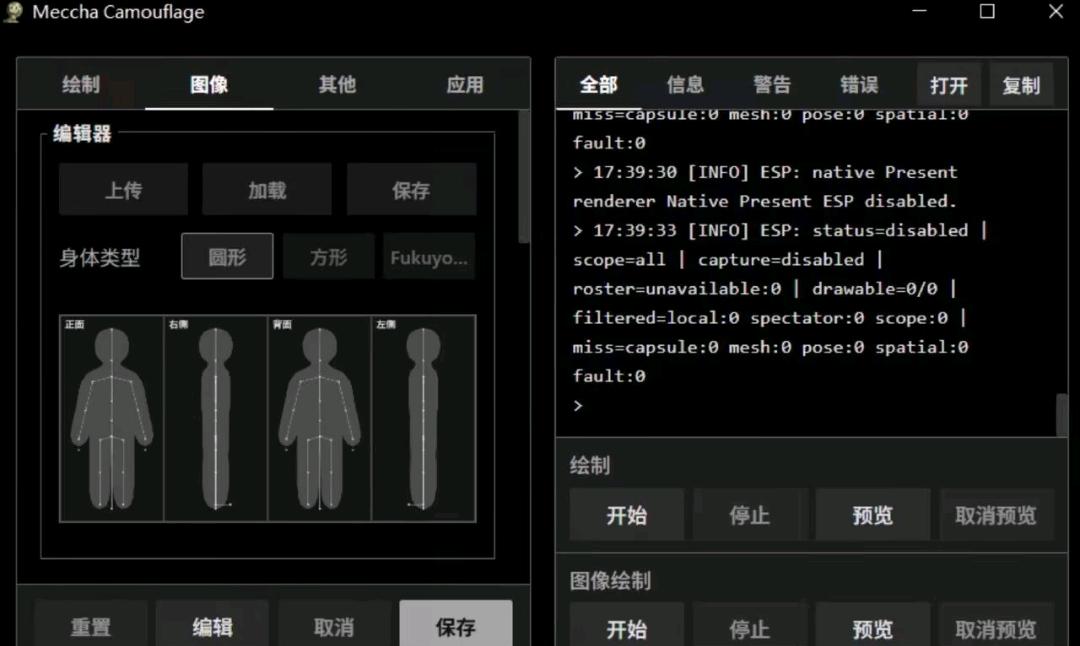Click the 重置 button
Screen dimensions: 1080x646
click(91, 625)
